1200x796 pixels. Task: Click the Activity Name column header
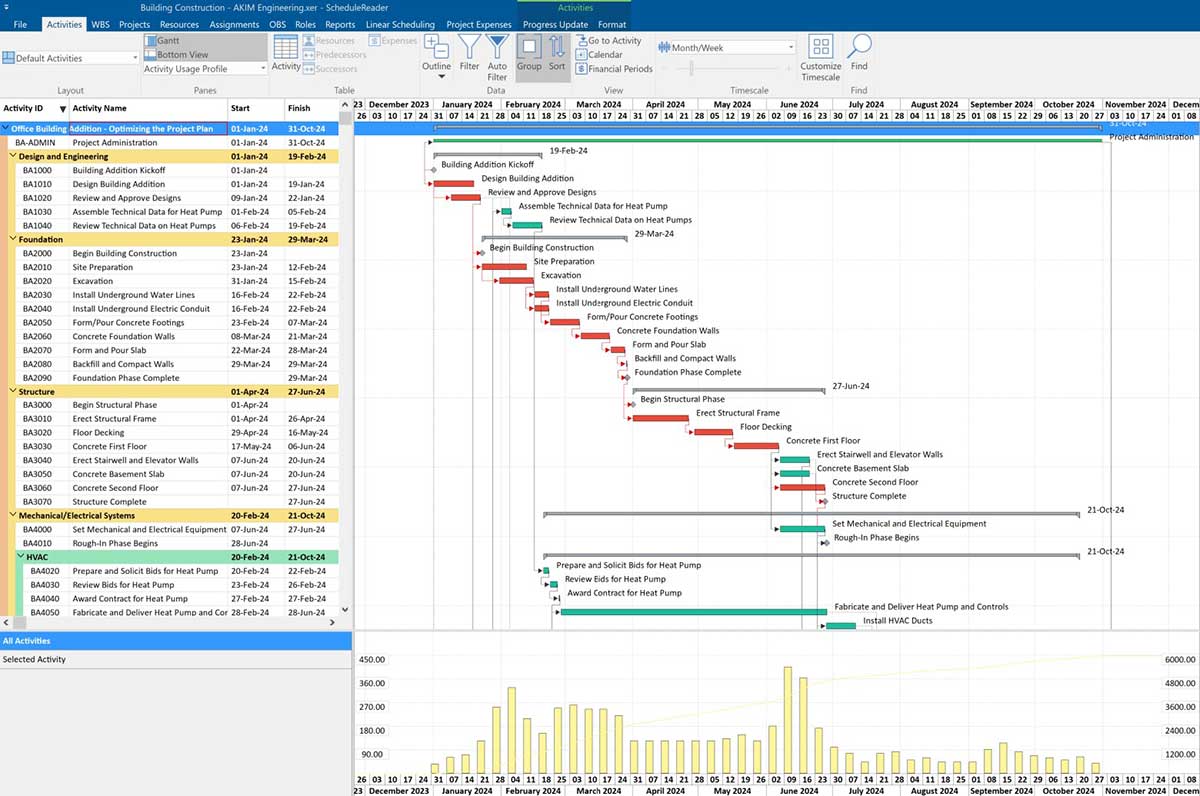click(148, 108)
